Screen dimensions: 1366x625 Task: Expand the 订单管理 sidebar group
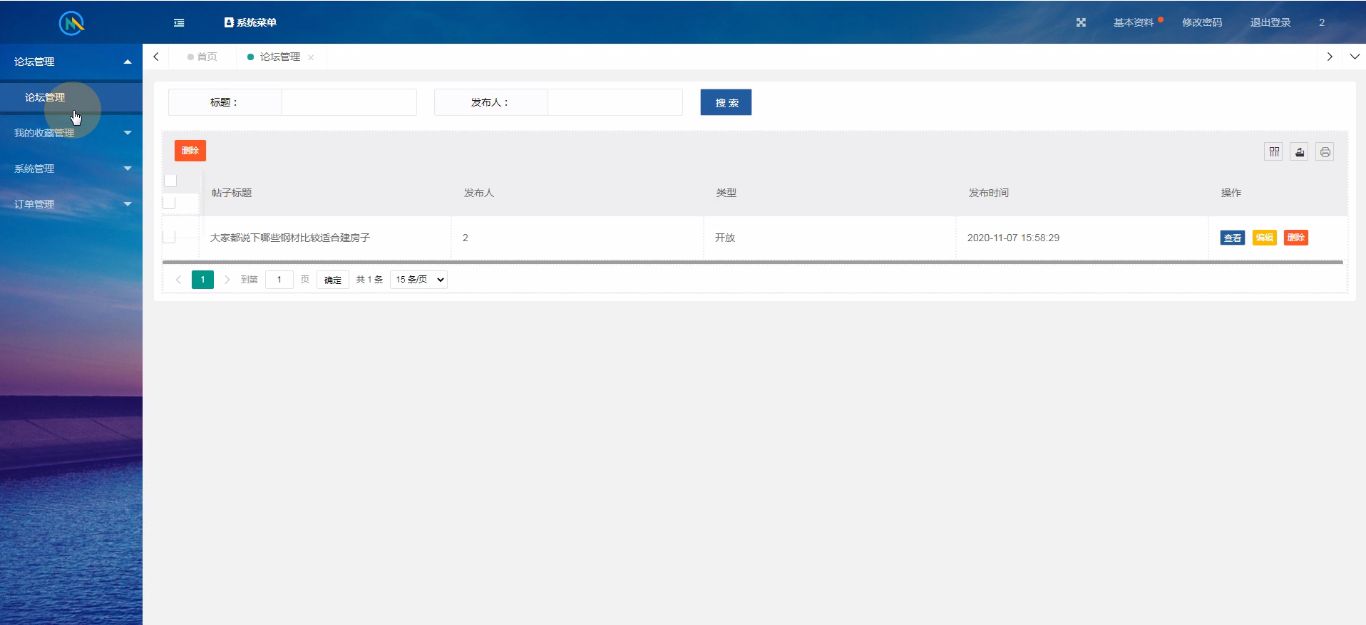(71, 204)
